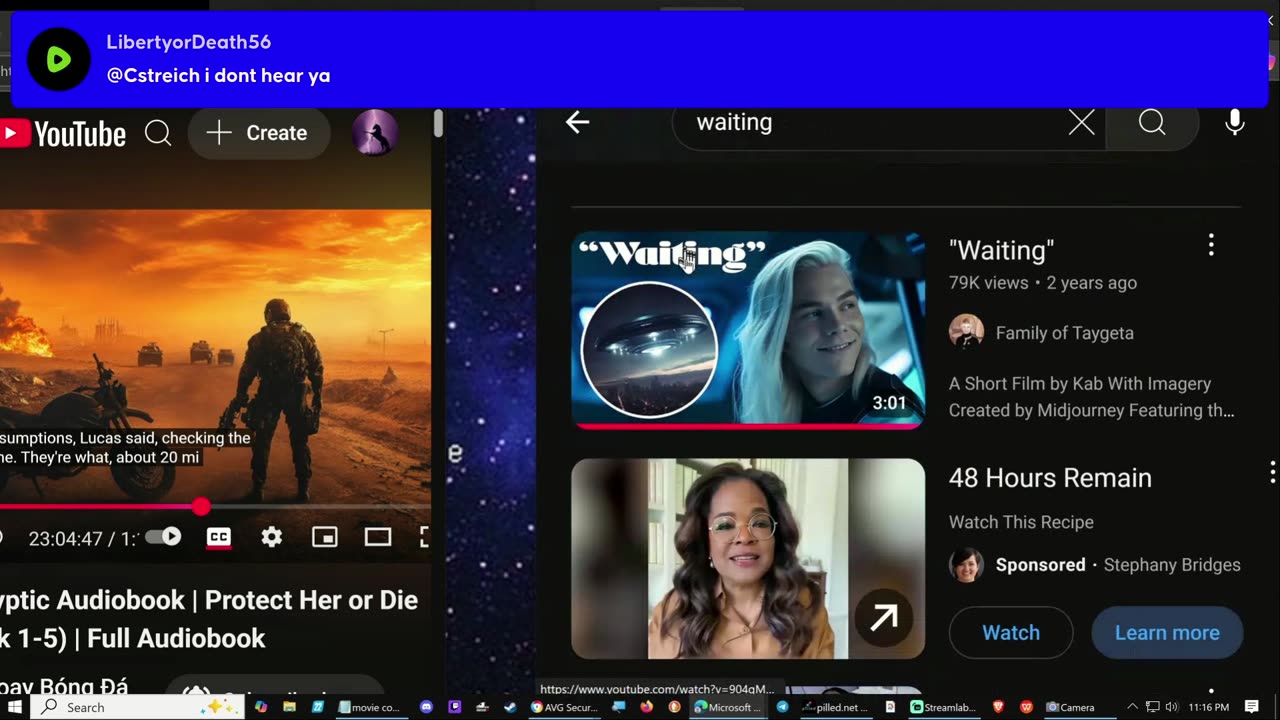1280x720 pixels.
Task: Open DuckDuckGo browser from the taskbar
Action: click(x=674, y=707)
